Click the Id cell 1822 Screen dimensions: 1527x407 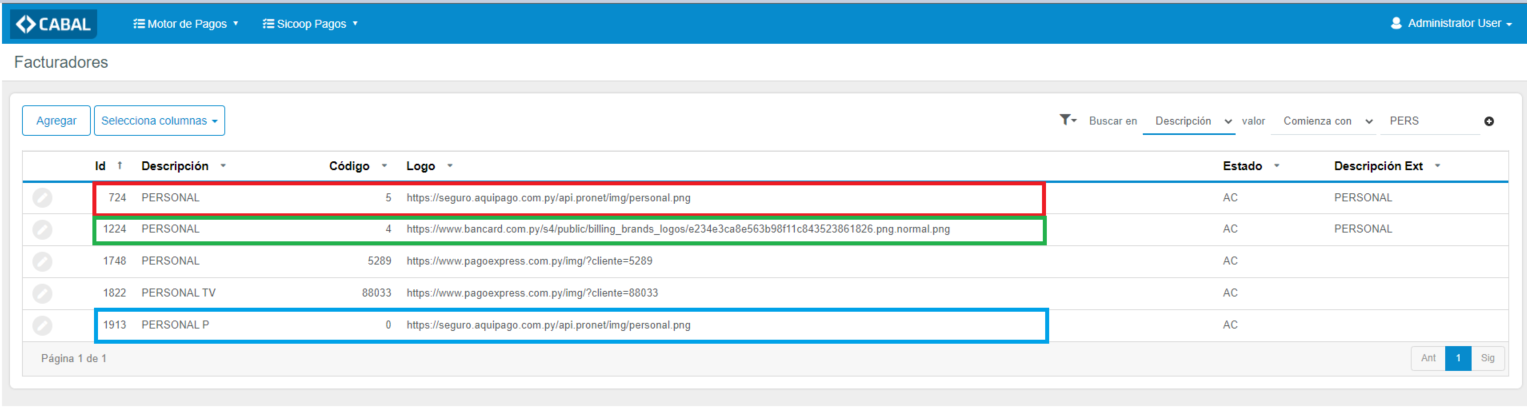tap(114, 293)
